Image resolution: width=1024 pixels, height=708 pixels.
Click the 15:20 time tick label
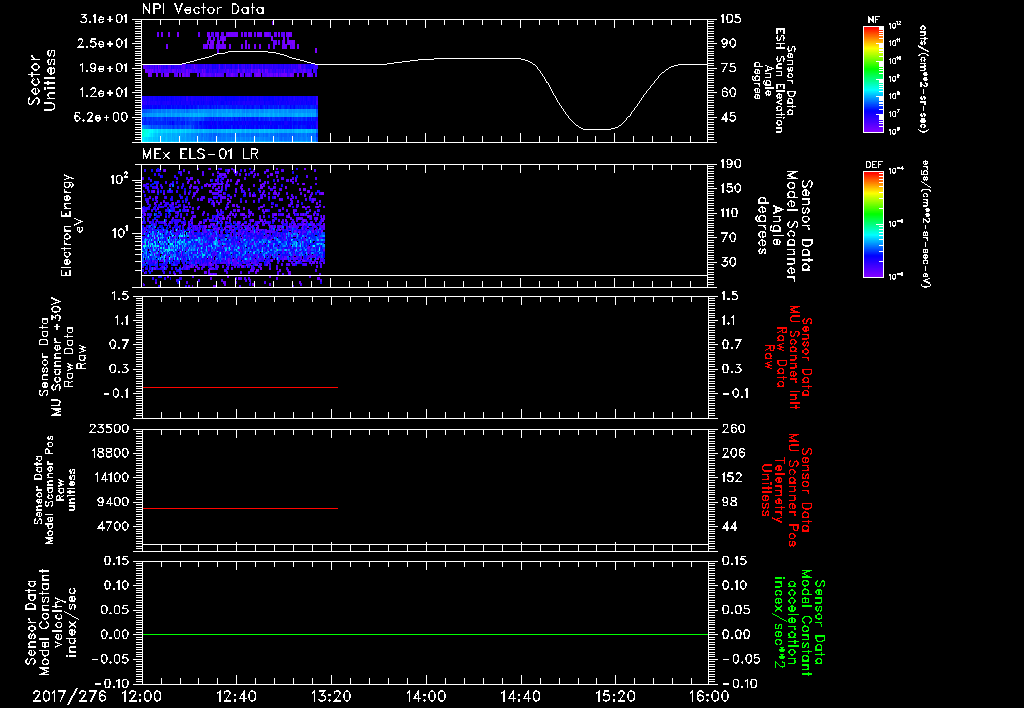click(615, 696)
